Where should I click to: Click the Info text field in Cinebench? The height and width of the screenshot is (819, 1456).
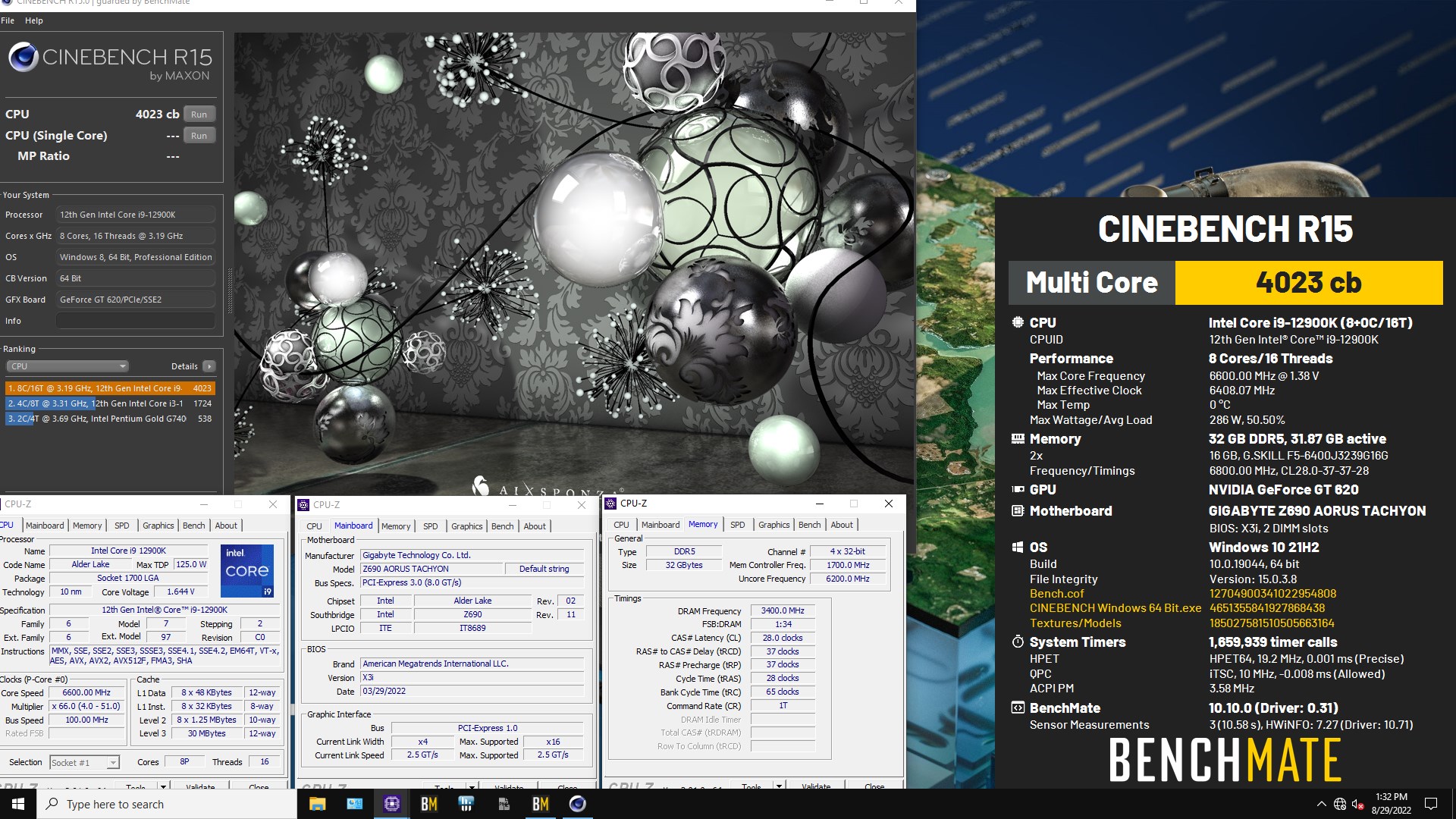(x=136, y=321)
